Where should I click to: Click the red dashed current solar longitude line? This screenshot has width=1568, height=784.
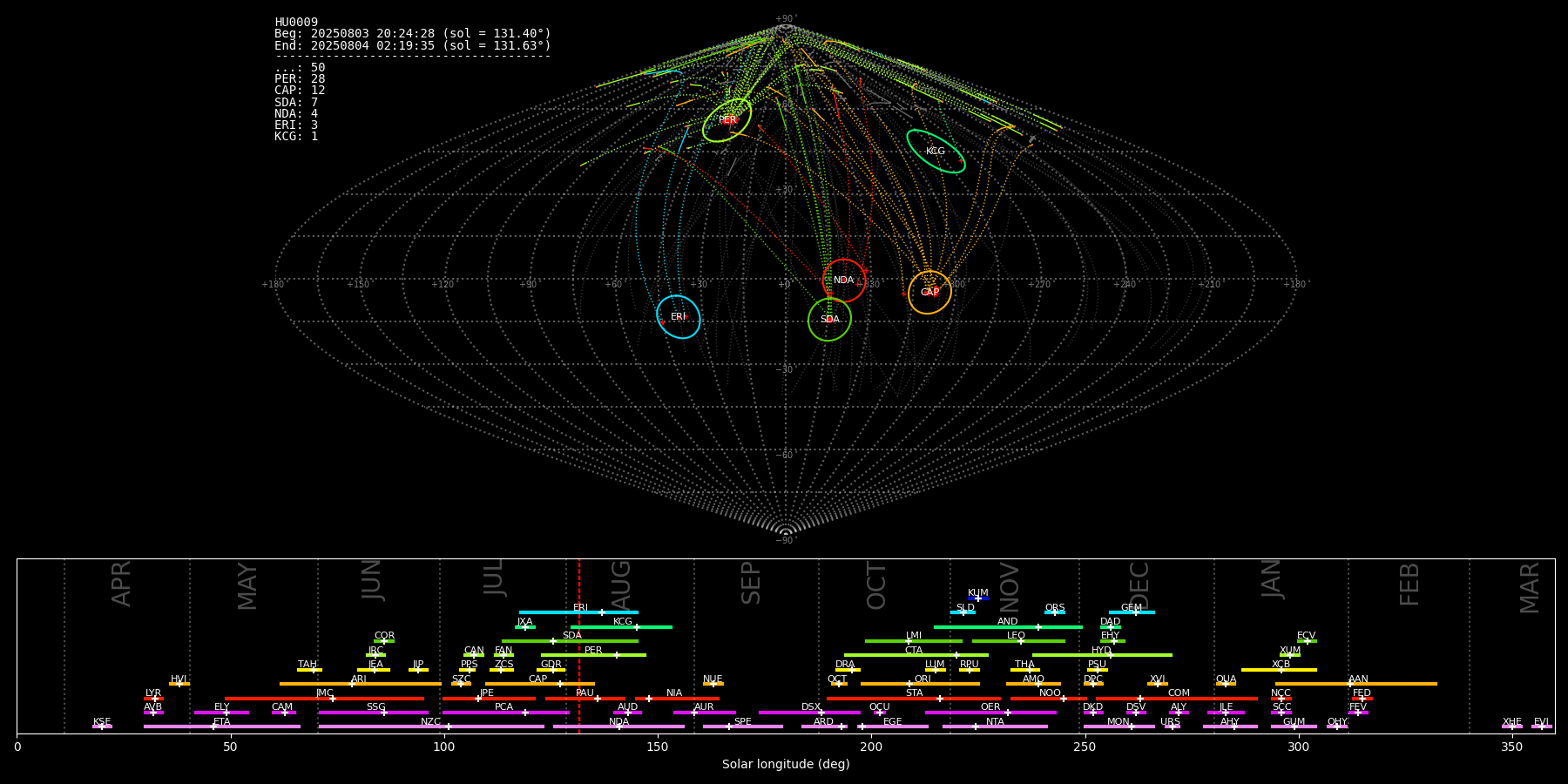click(x=579, y=645)
